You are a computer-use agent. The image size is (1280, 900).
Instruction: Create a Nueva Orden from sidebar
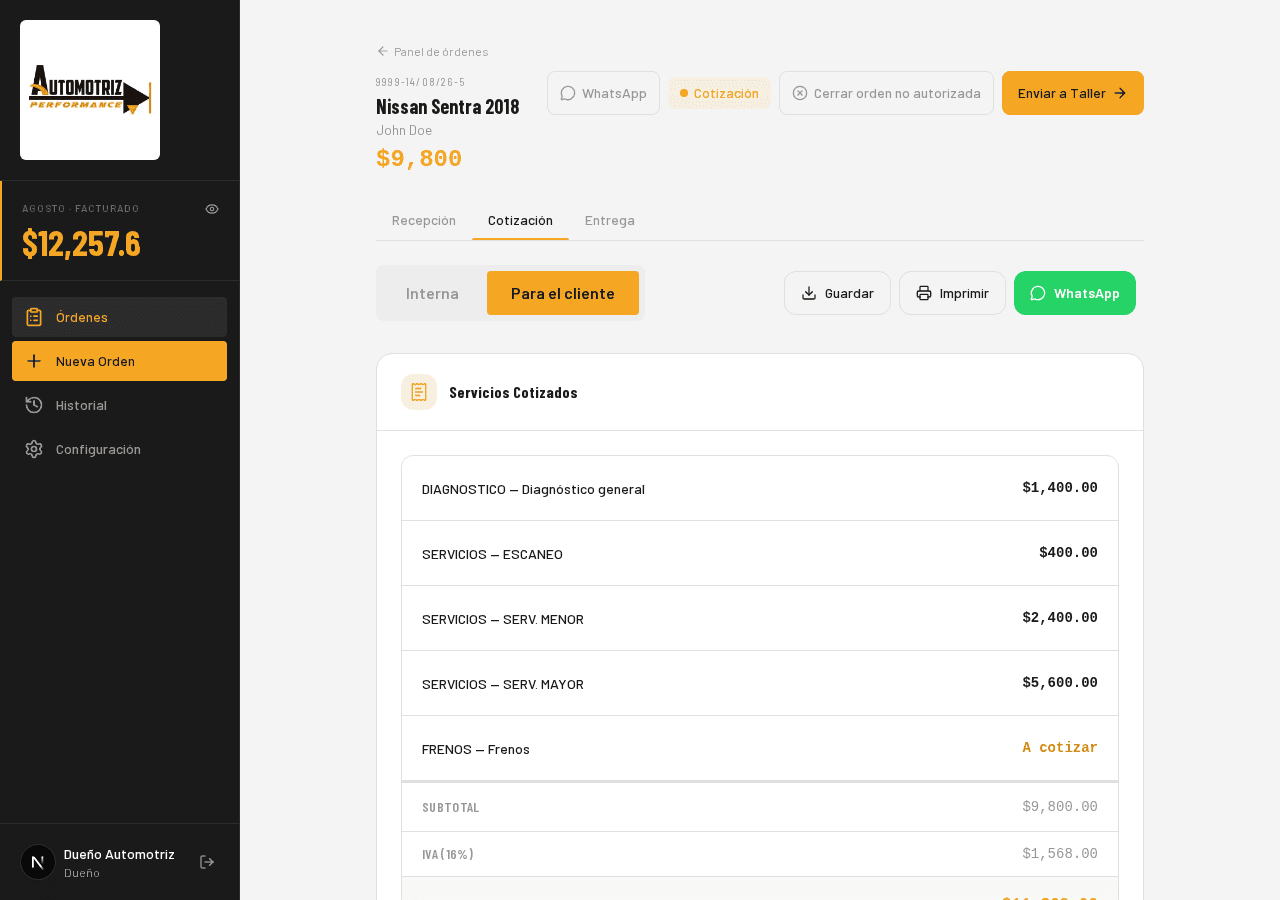pyautogui.click(x=119, y=361)
